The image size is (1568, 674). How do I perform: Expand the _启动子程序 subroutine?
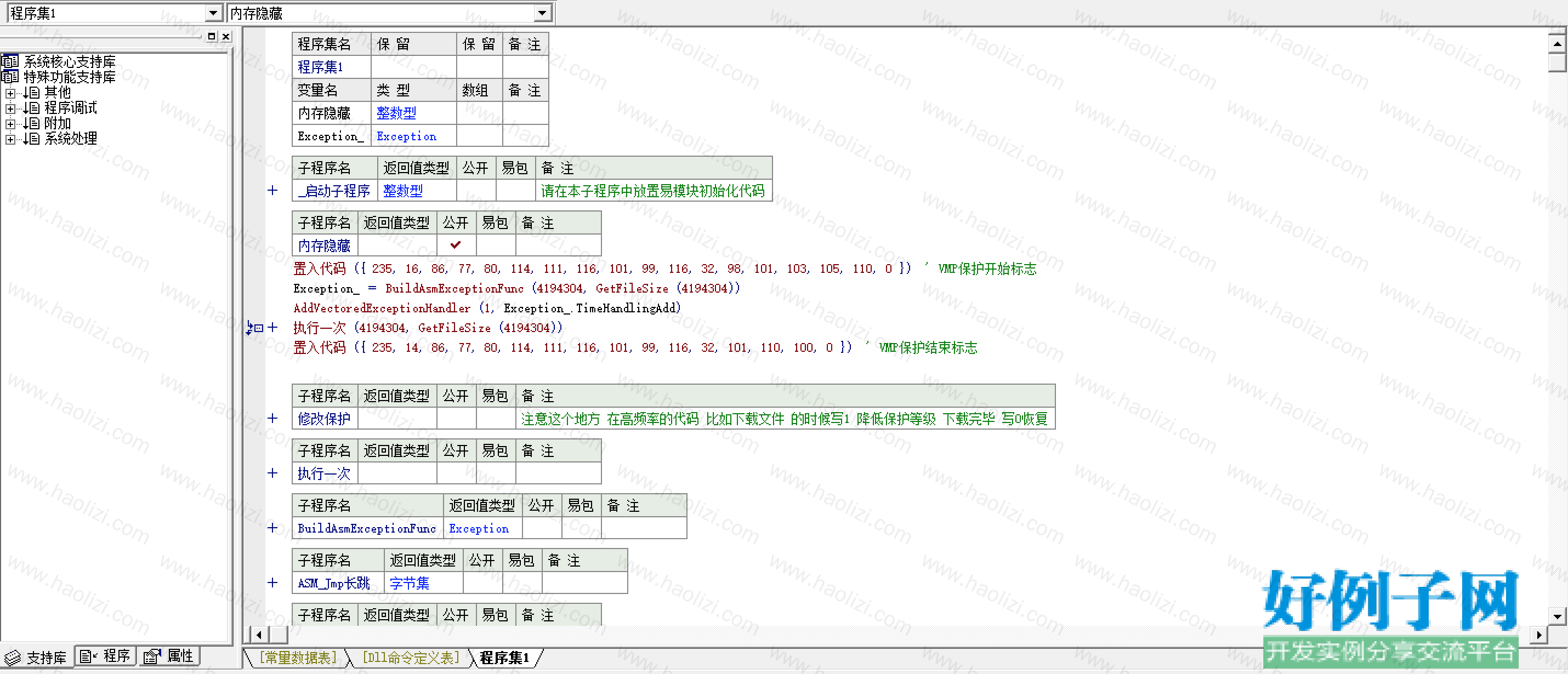click(272, 190)
